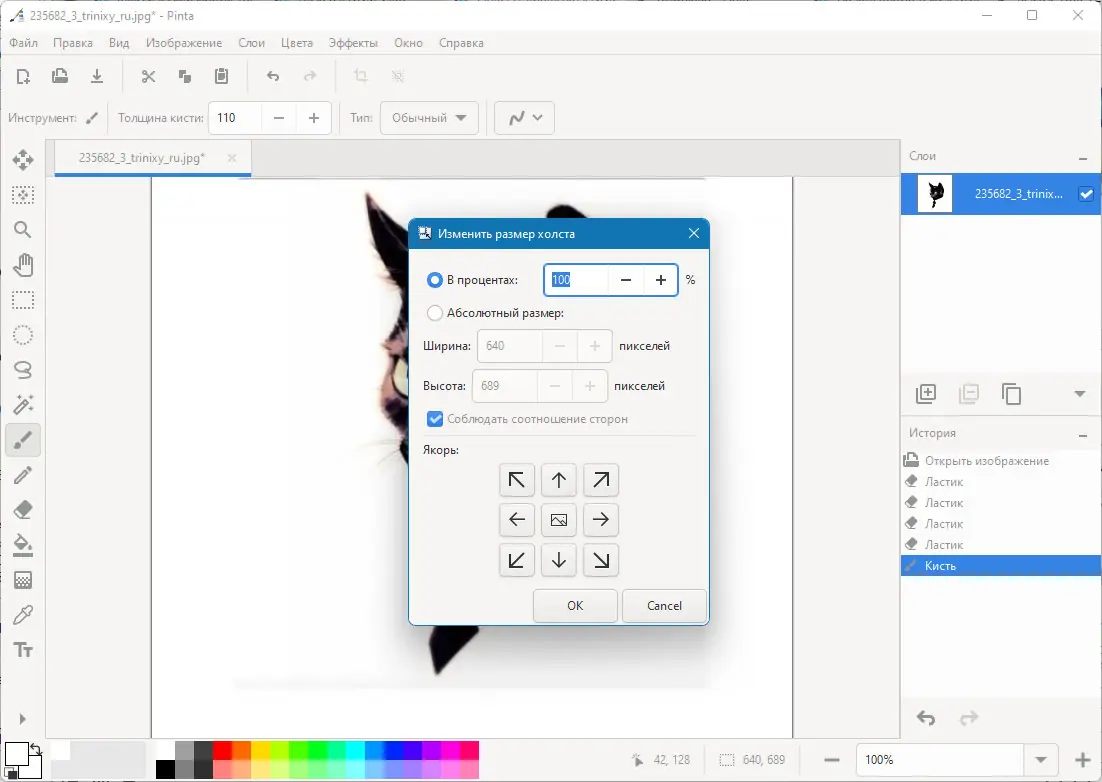Viewport: 1102px width, 782px height.
Task: Open the 'Эффекты' menu
Action: pos(354,43)
